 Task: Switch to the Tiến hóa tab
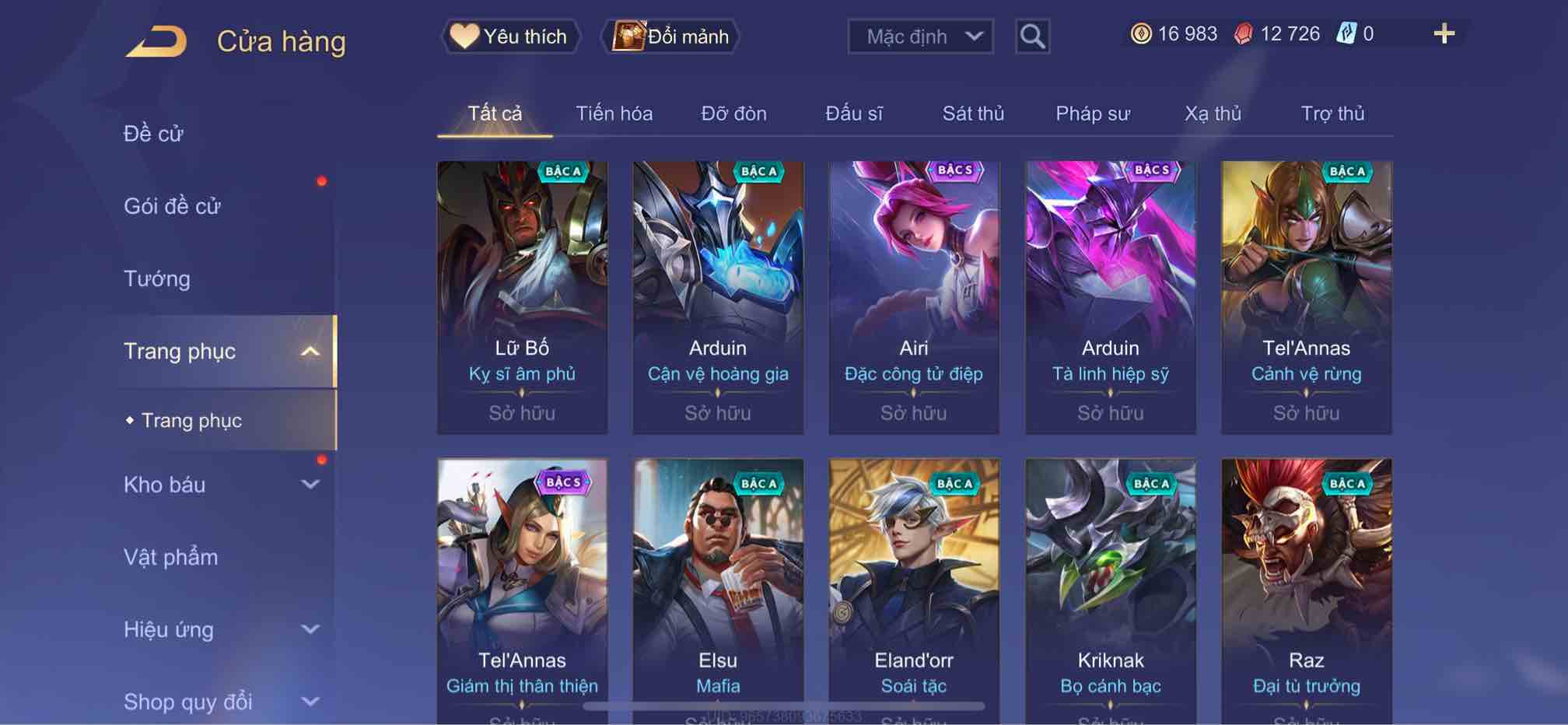tap(614, 114)
